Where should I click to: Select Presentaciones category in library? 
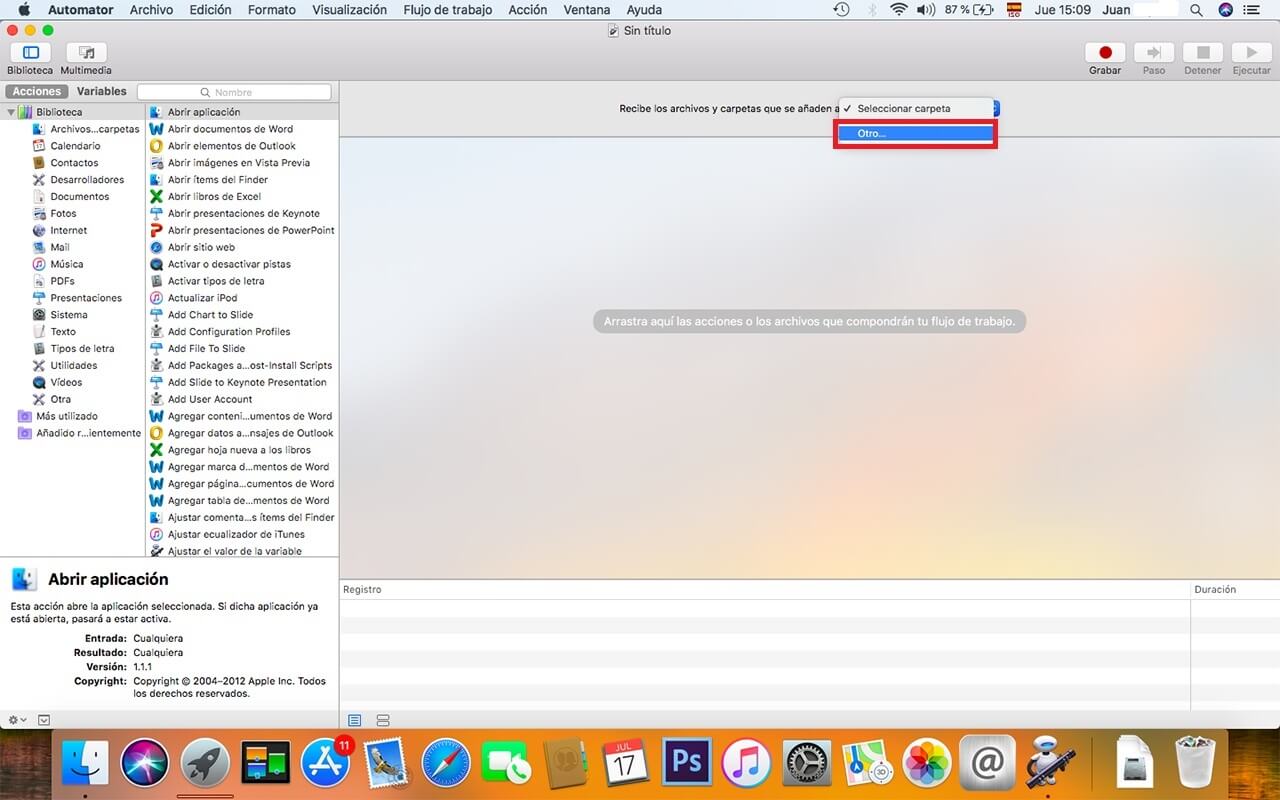coord(86,298)
